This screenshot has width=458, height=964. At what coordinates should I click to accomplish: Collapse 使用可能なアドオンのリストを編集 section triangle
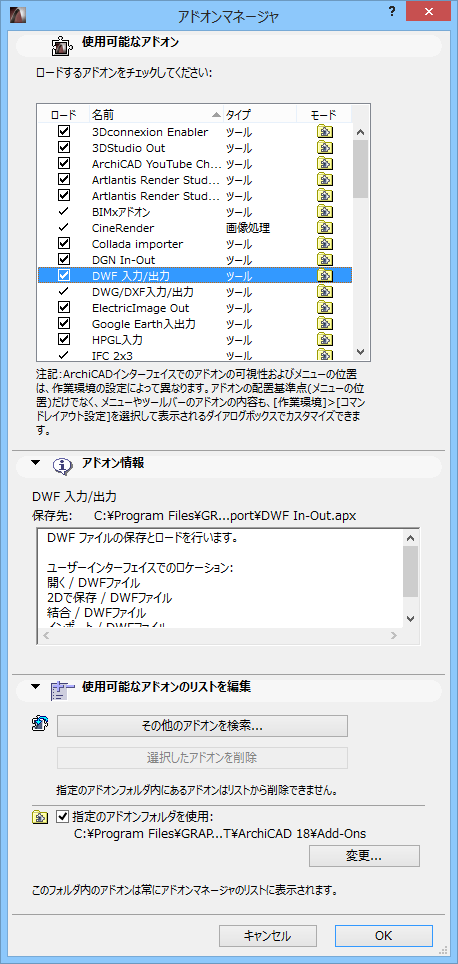[36, 686]
